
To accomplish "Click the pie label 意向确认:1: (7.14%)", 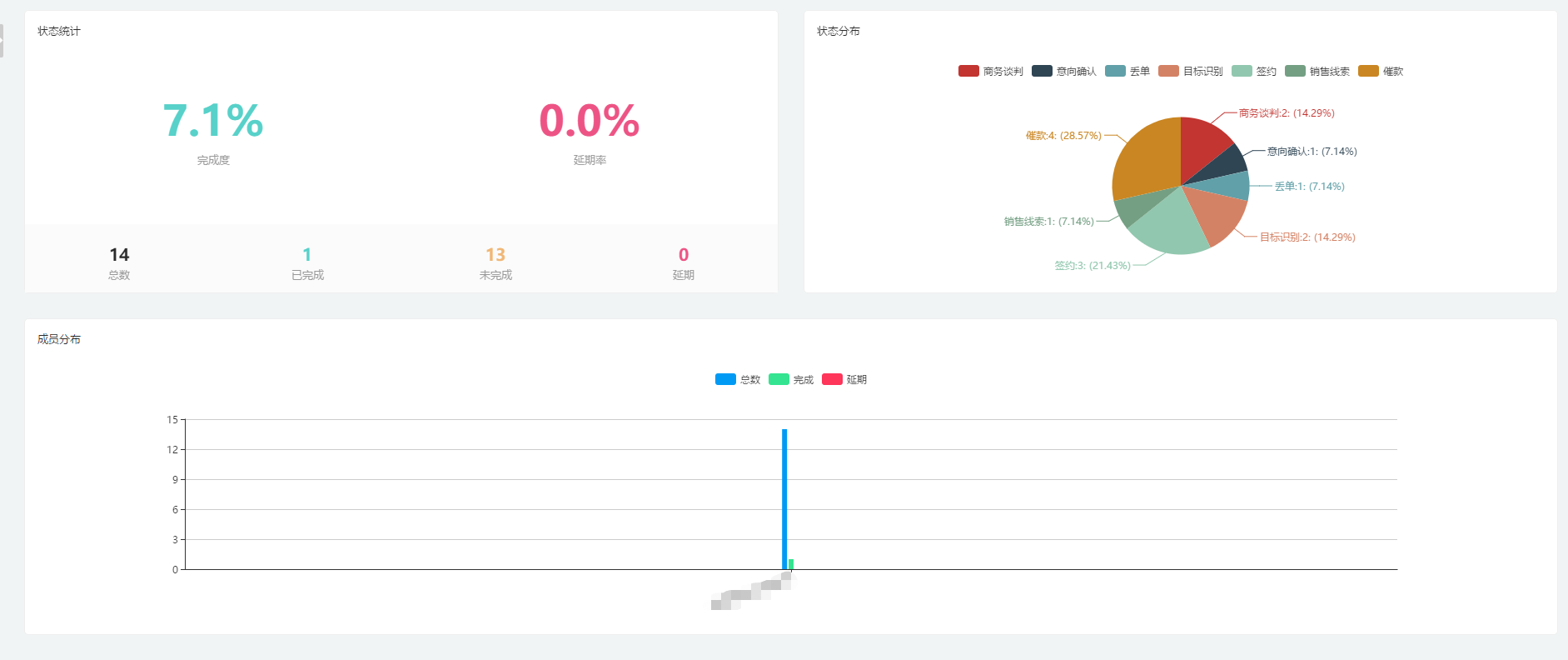I will (x=1312, y=152).
